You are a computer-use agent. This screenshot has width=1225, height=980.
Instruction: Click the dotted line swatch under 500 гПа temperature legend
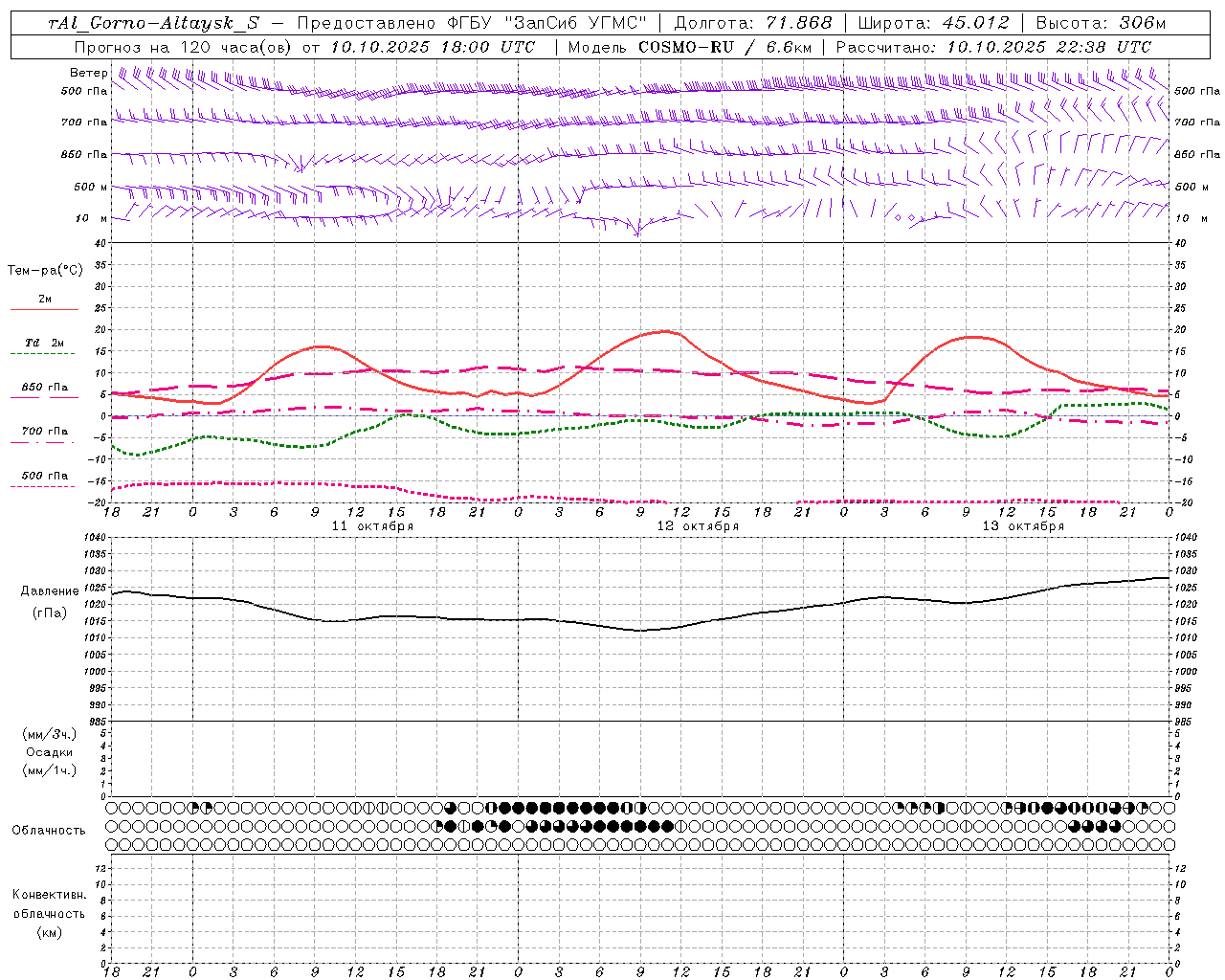pos(44,486)
